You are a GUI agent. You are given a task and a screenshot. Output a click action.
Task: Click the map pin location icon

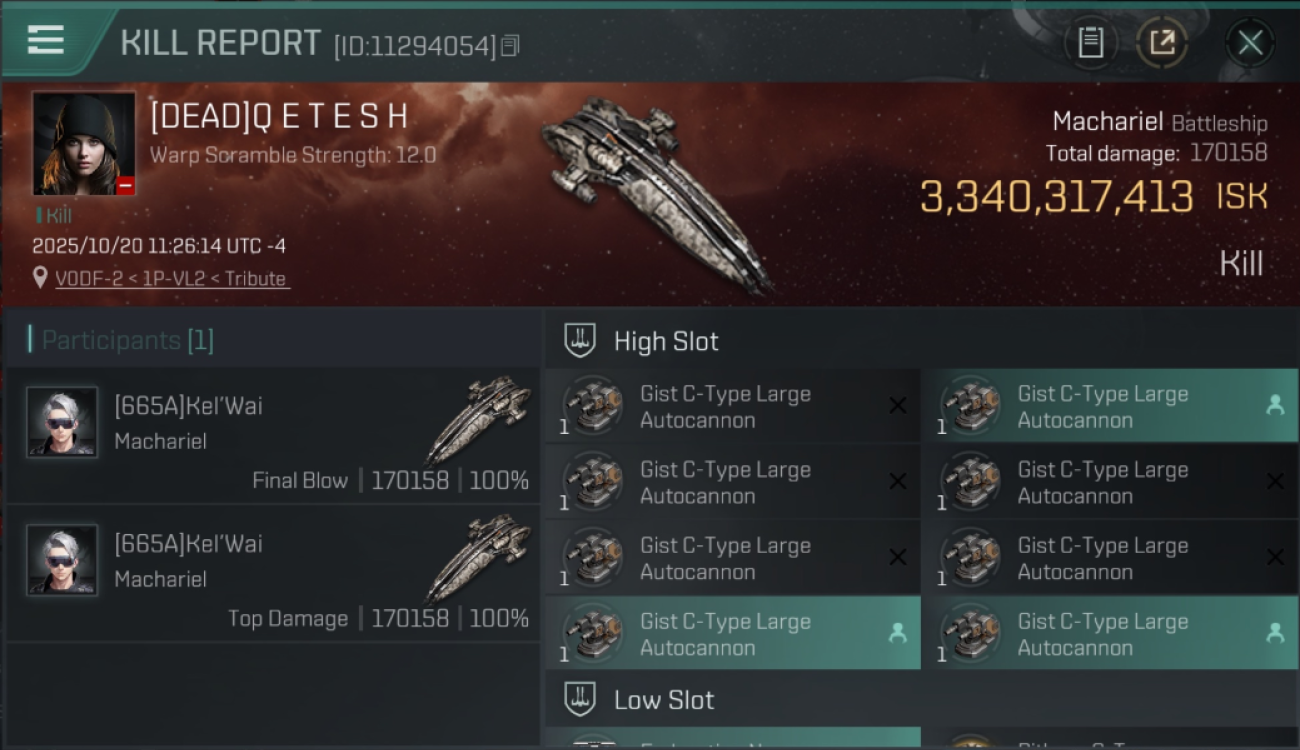[40, 278]
